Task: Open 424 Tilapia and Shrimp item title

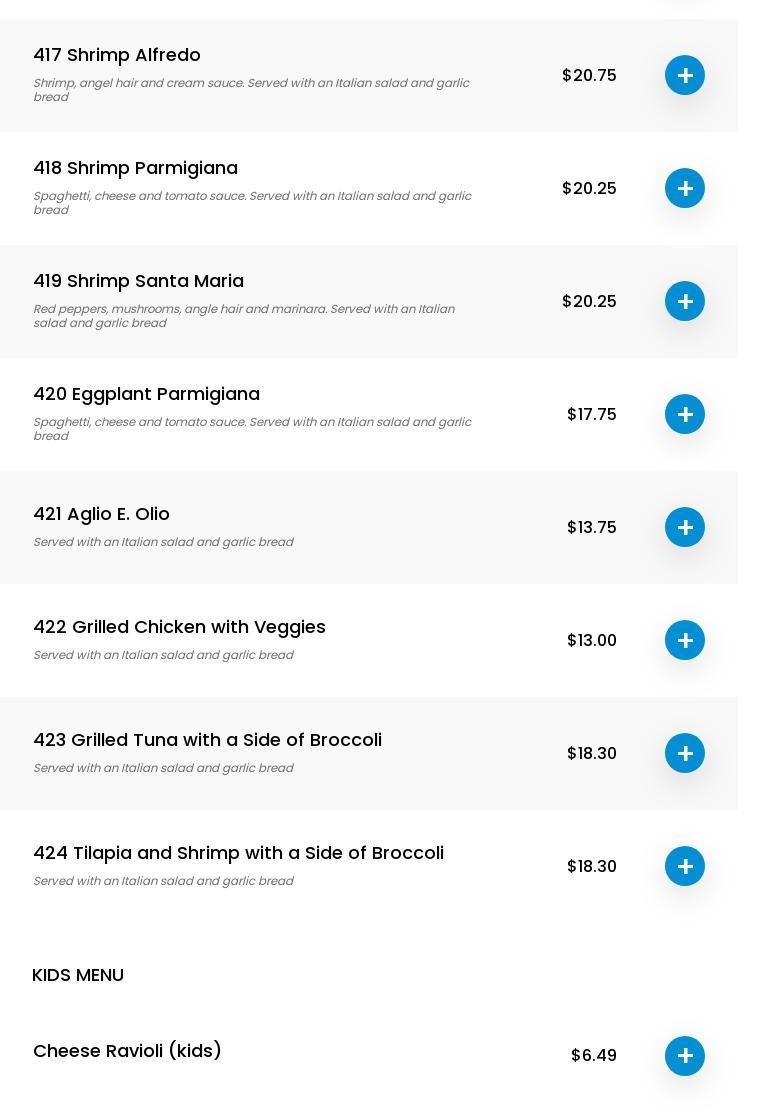Action: pyautogui.click(x=238, y=853)
